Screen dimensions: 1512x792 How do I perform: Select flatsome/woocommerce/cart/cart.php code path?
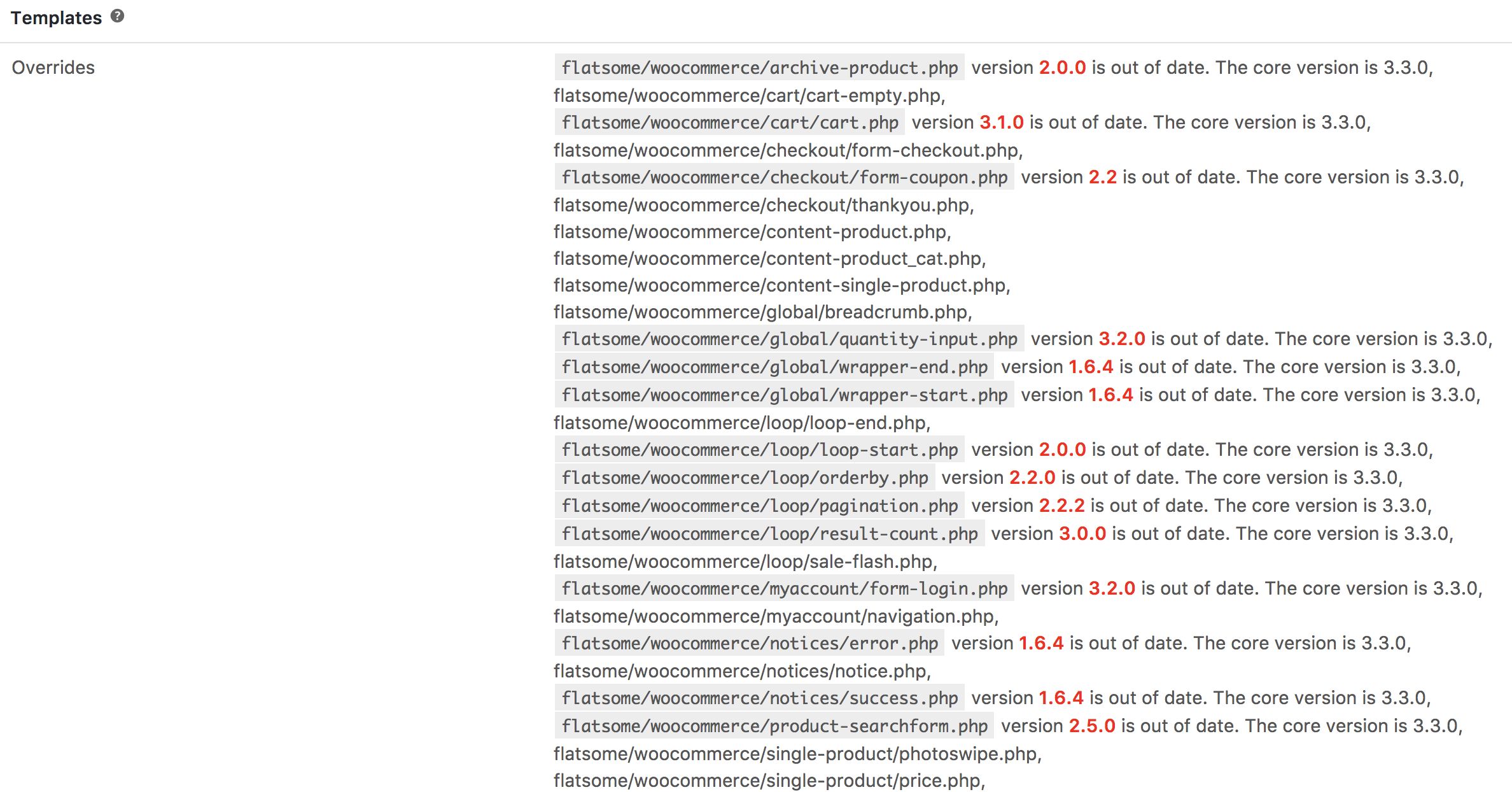tap(729, 122)
